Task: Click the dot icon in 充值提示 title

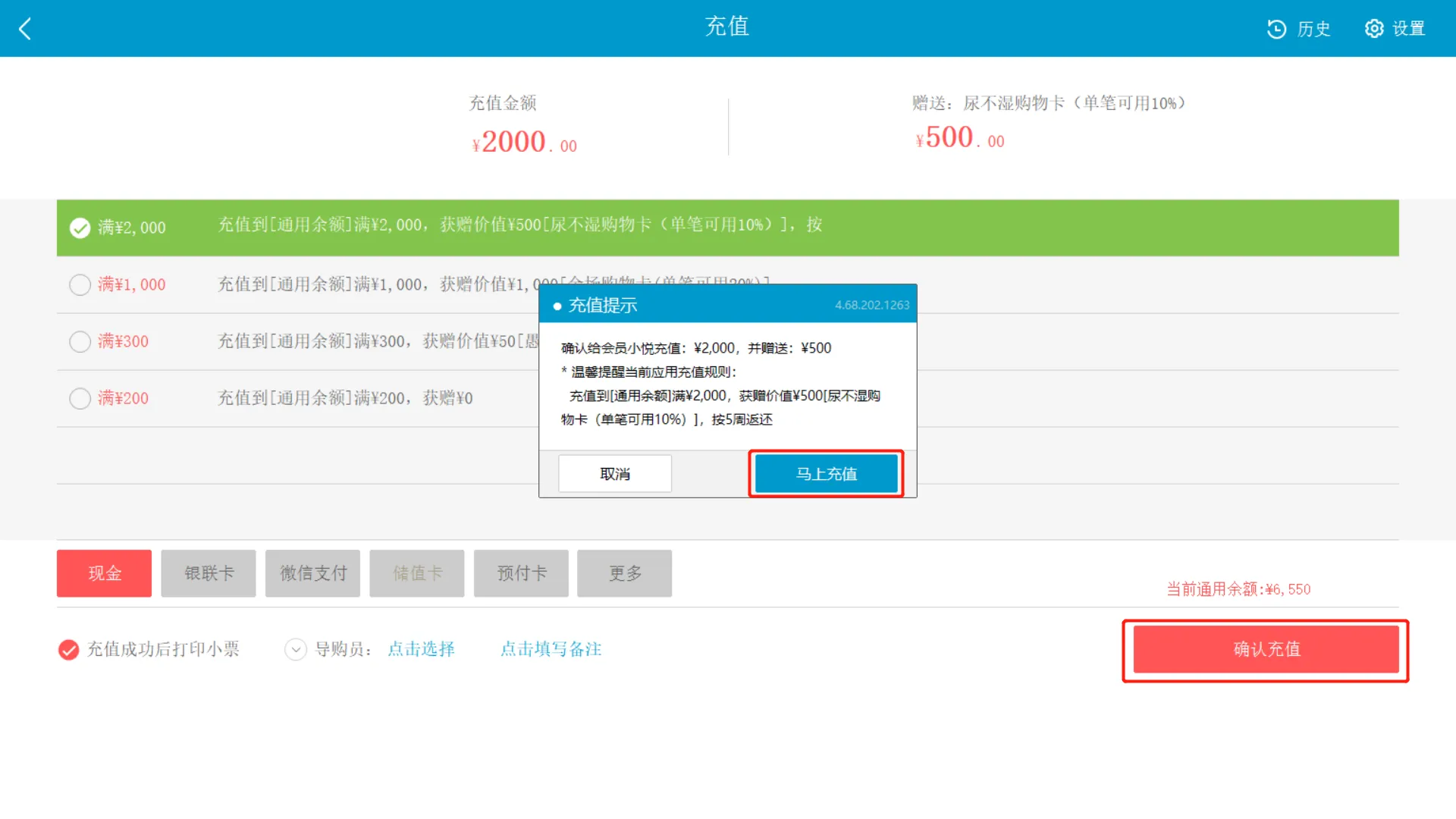Action: pos(557,306)
